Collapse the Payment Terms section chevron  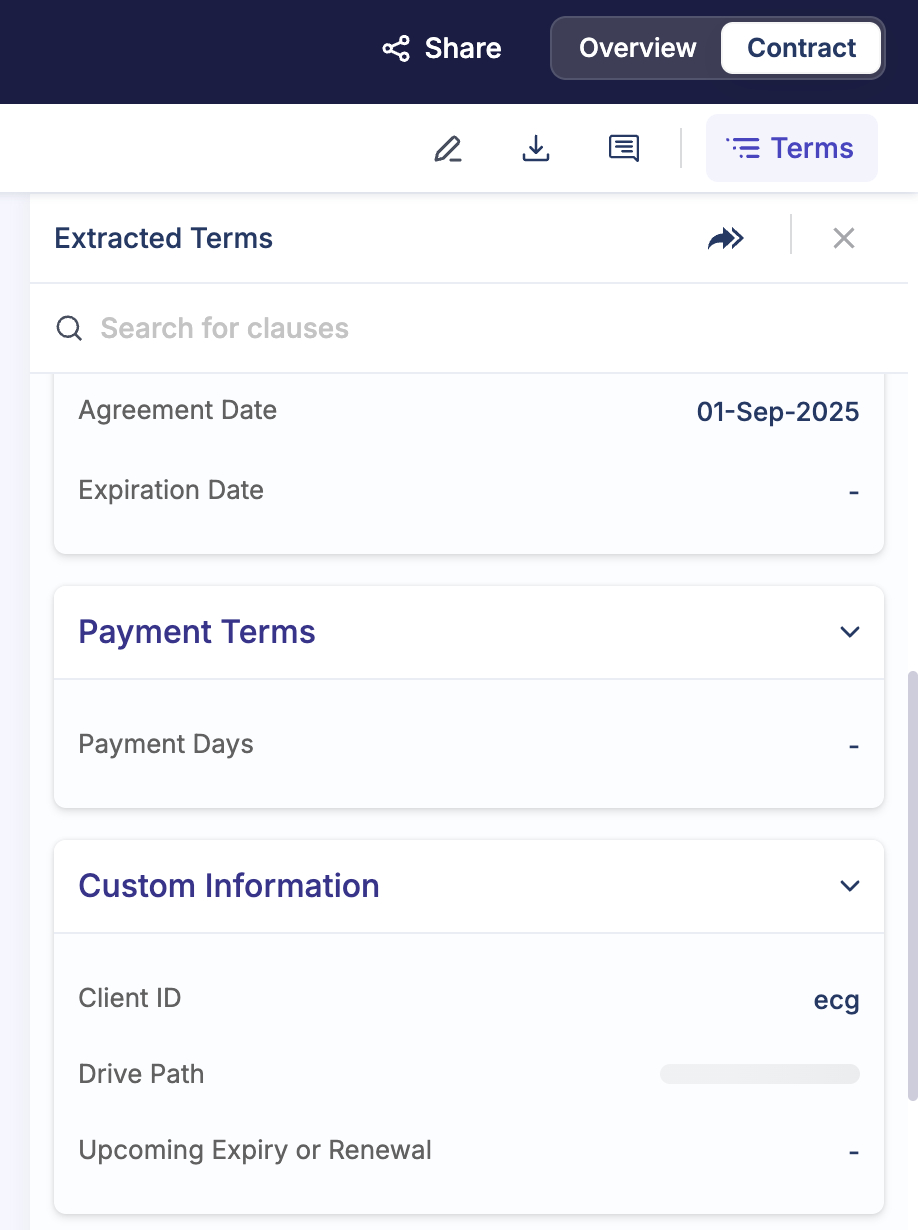[850, 632]
